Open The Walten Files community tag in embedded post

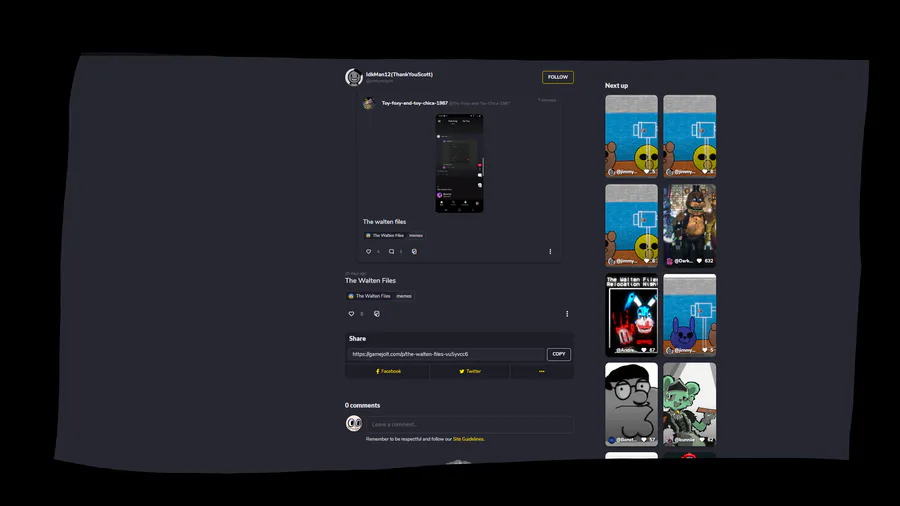click(x=385, y=235)
